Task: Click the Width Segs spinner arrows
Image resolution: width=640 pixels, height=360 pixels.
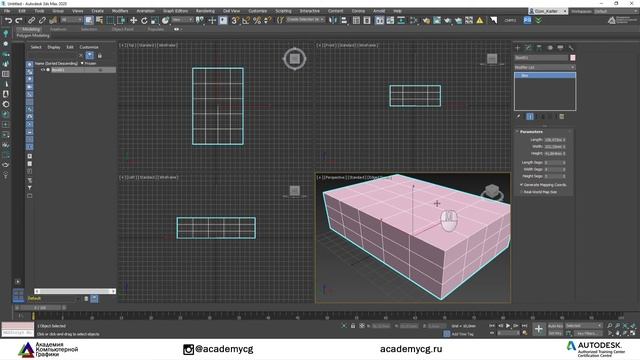Action: 564,169
